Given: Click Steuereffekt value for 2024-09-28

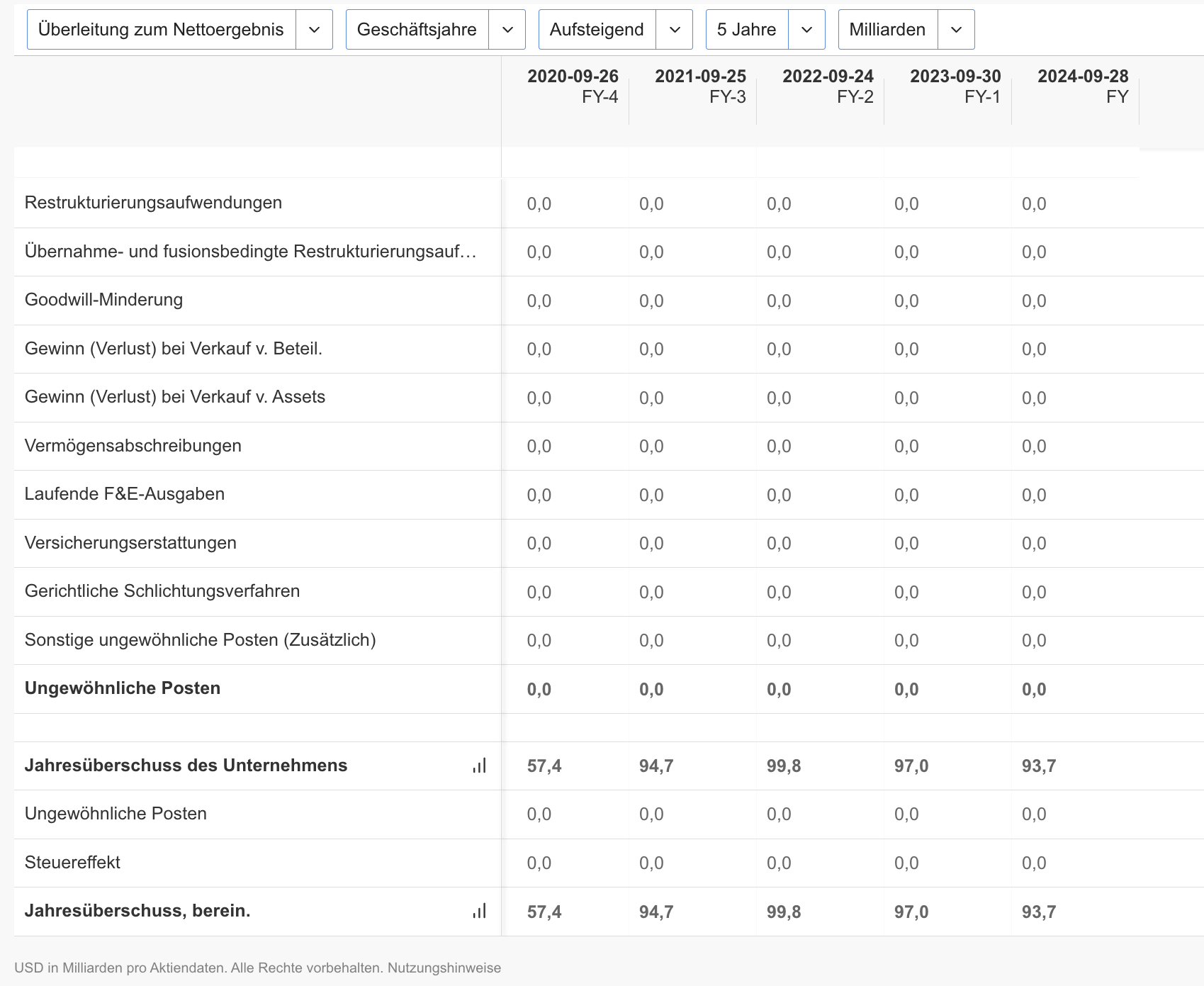Looking at the screenshot, I should (x=1034, y=863).
